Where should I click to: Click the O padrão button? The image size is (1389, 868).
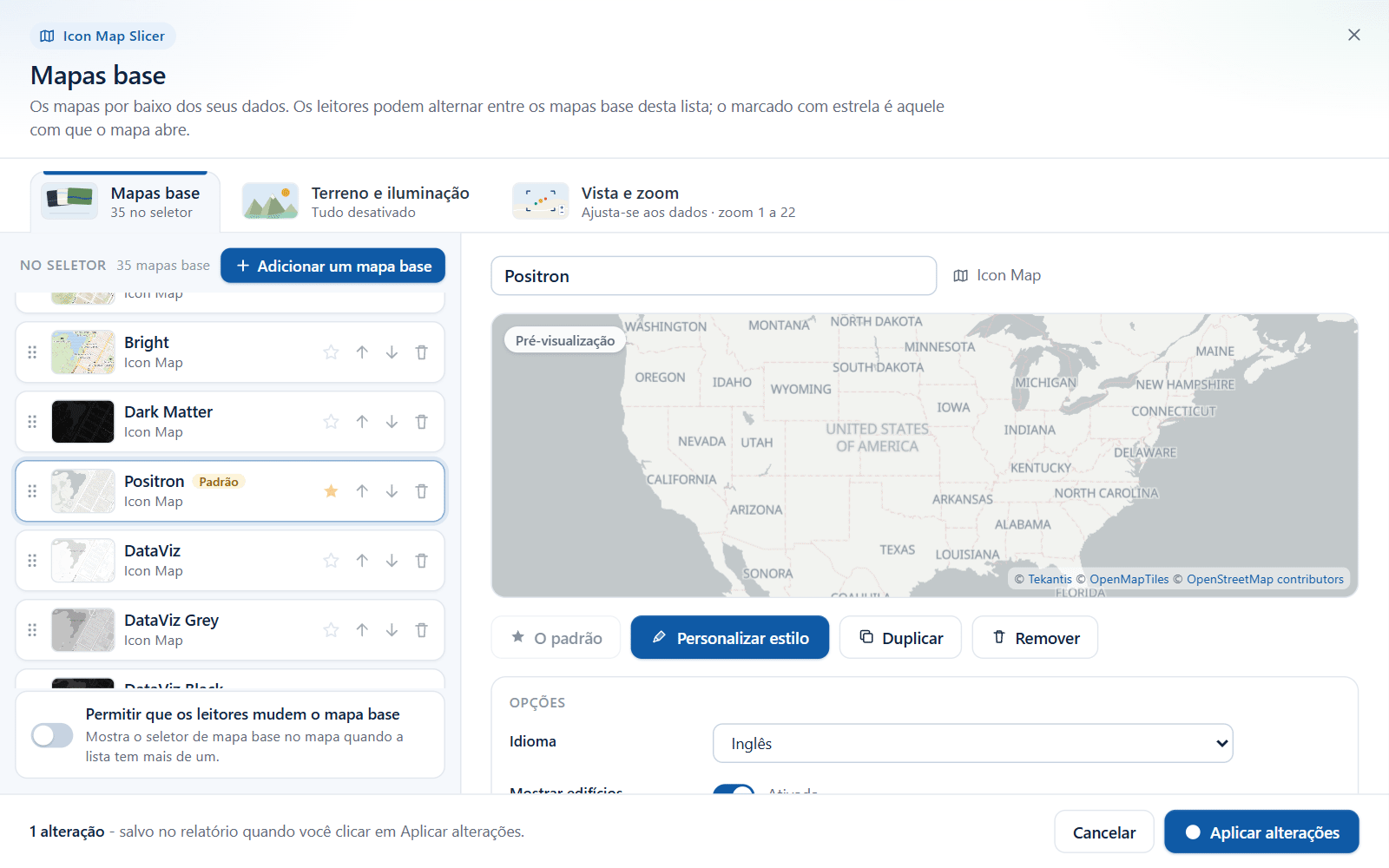pos(556,638)
